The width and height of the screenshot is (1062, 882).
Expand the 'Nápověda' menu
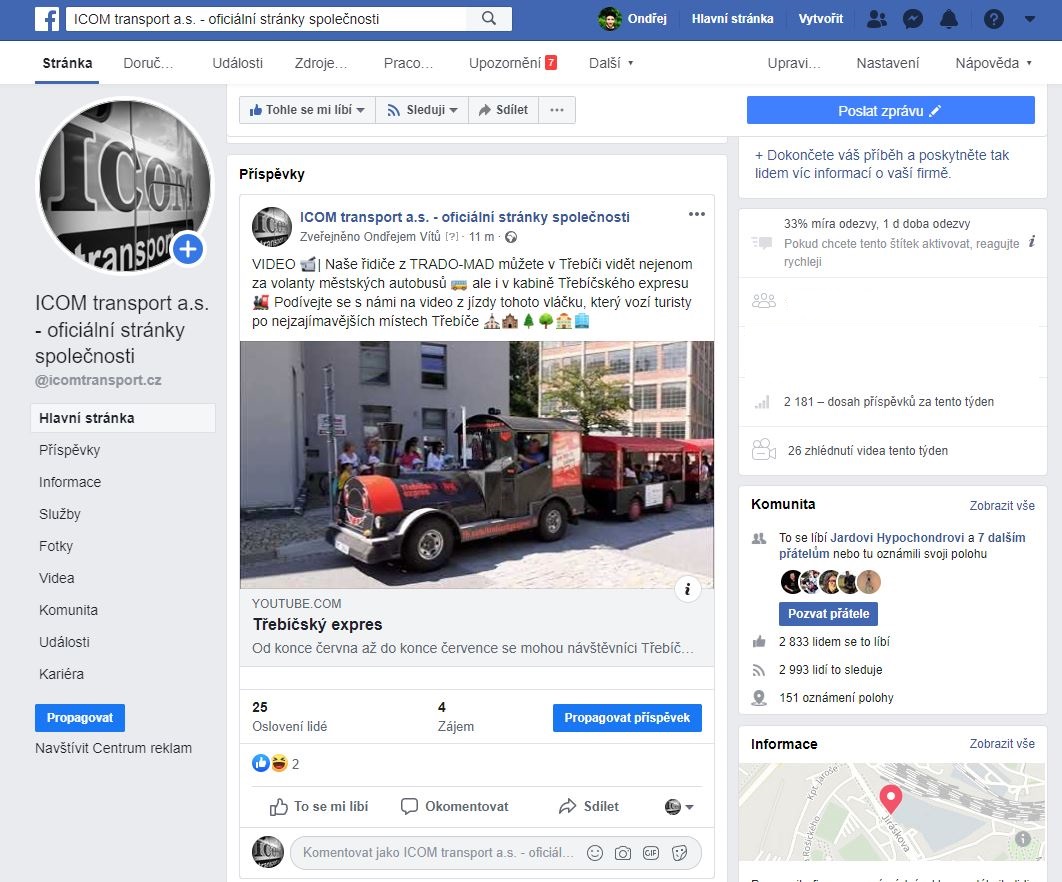click(x=994, y=63)
